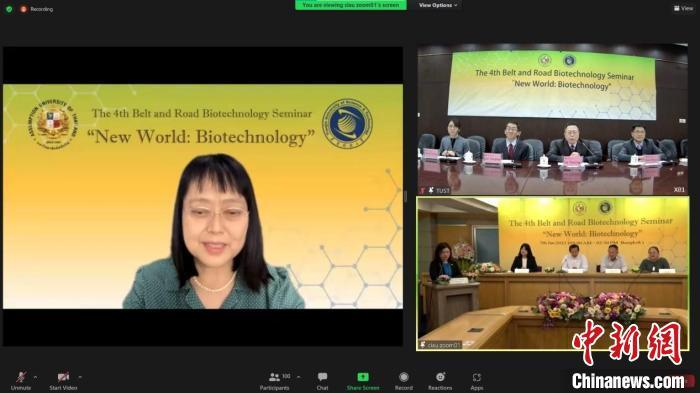The image size is (700, 393).
Task: Click the green Share Screen button
Action: (x=363, y=381)
